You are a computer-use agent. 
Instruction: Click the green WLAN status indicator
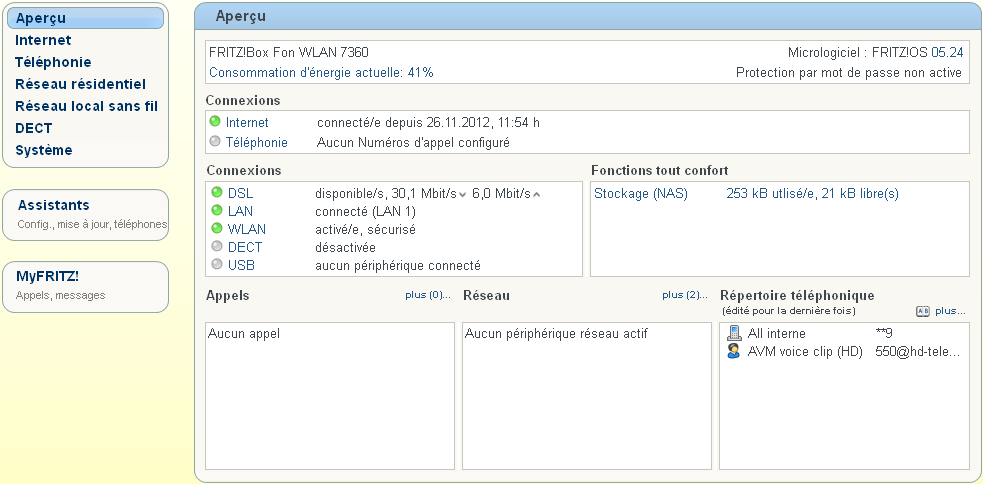pos(217,228)
